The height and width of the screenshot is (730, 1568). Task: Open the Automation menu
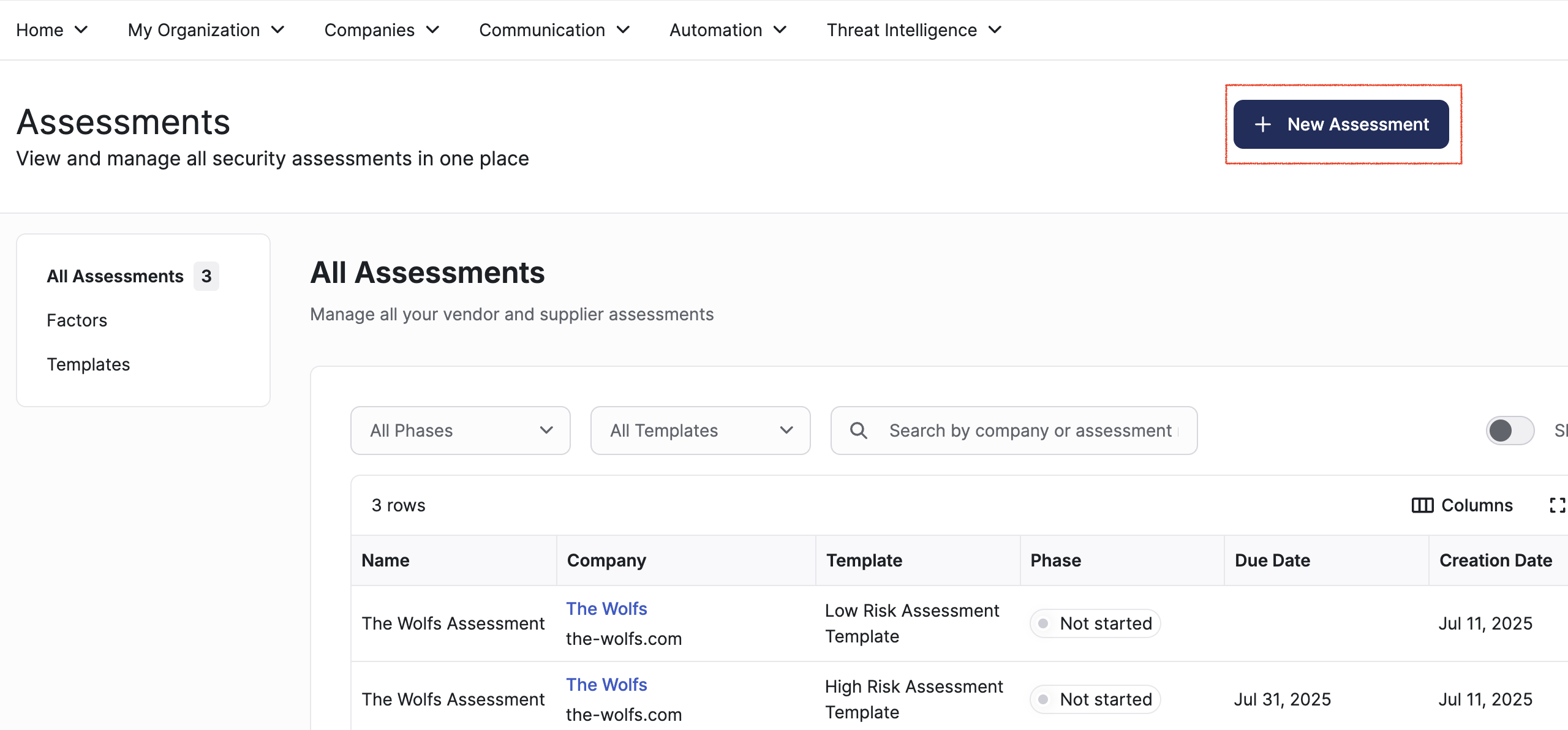point(728,30)
